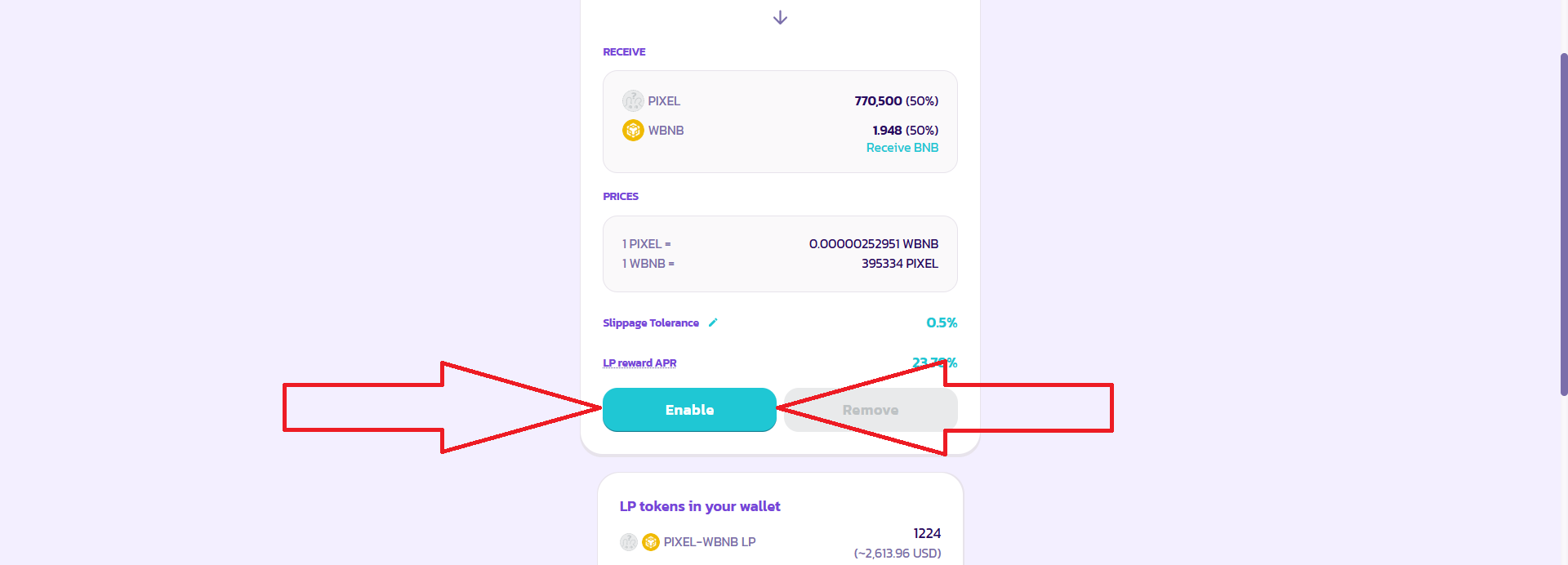The width and height of the screenshot is (1568, 565).
Task: Edit slippage tolerance via pencil icon
Action: coord(713,323)
